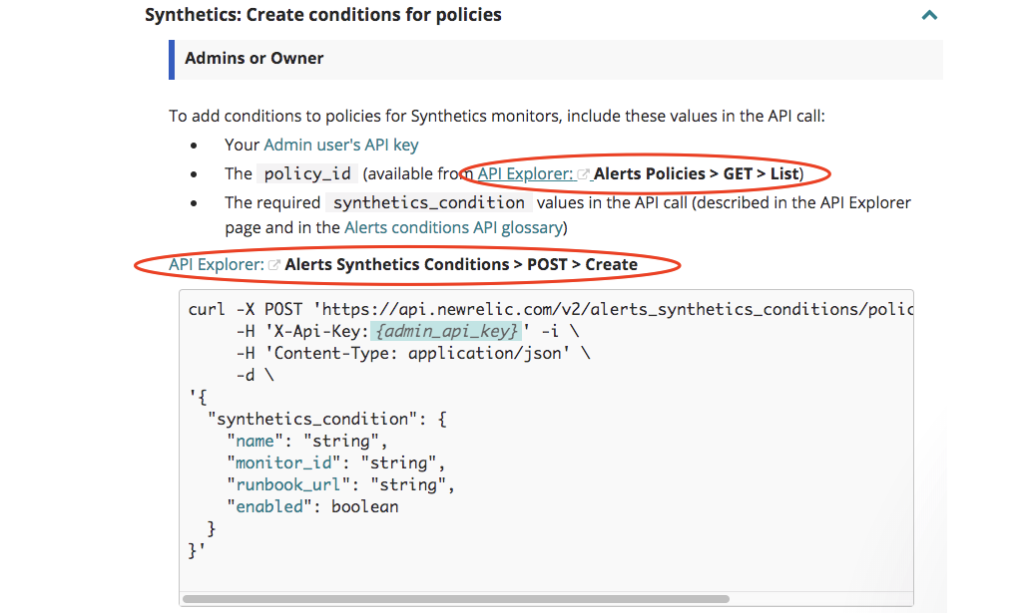Viewport: 1024px width, 613px height.
Task: Click the bullet point beside Admin user's API key
Action: [x=193, y=145]
